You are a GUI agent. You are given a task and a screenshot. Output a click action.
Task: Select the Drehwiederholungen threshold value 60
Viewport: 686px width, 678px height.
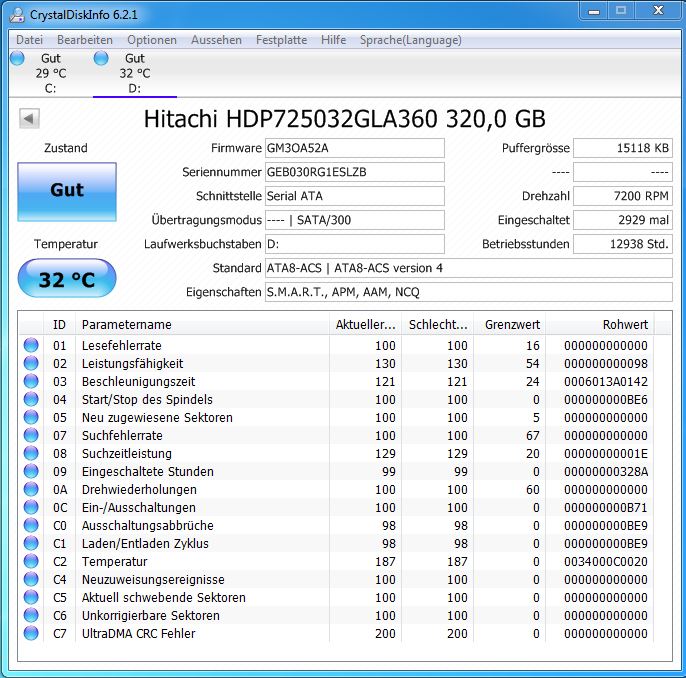tap(533, 489)
